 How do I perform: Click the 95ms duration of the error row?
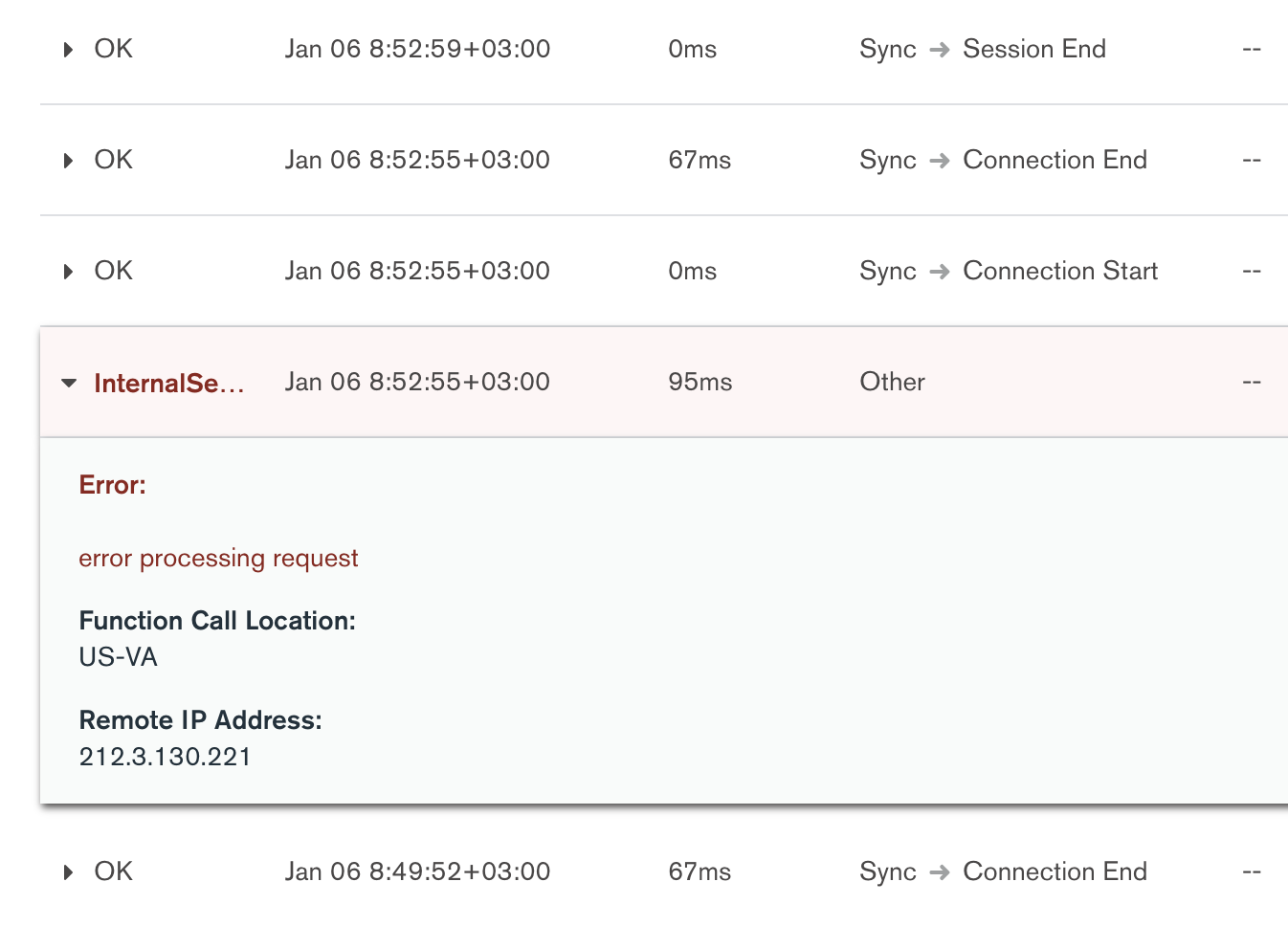(700, 382)
